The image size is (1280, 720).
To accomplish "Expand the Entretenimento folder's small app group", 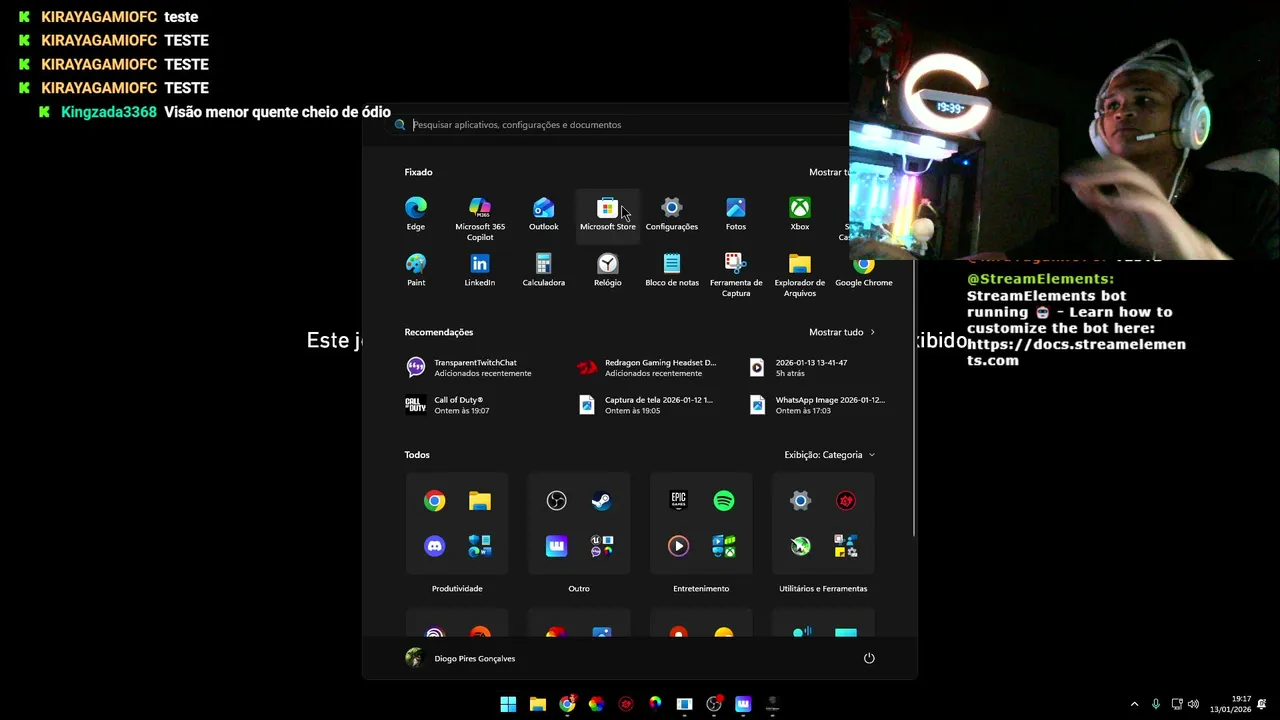I will tap(724, 546).
